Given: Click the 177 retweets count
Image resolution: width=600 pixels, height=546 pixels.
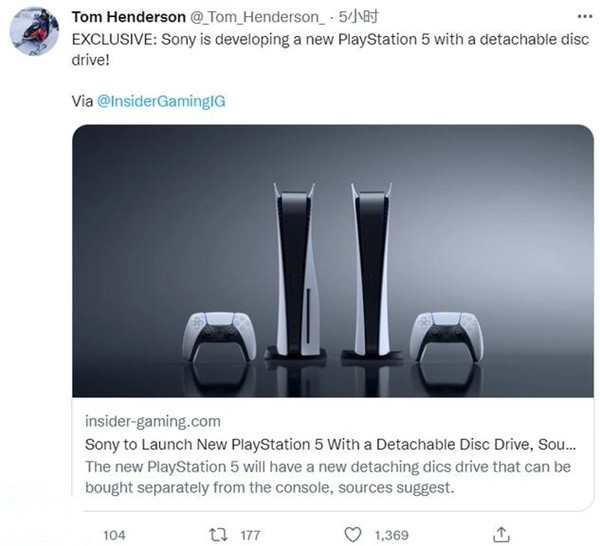Looking at the screenshot, I should [249, 535].
